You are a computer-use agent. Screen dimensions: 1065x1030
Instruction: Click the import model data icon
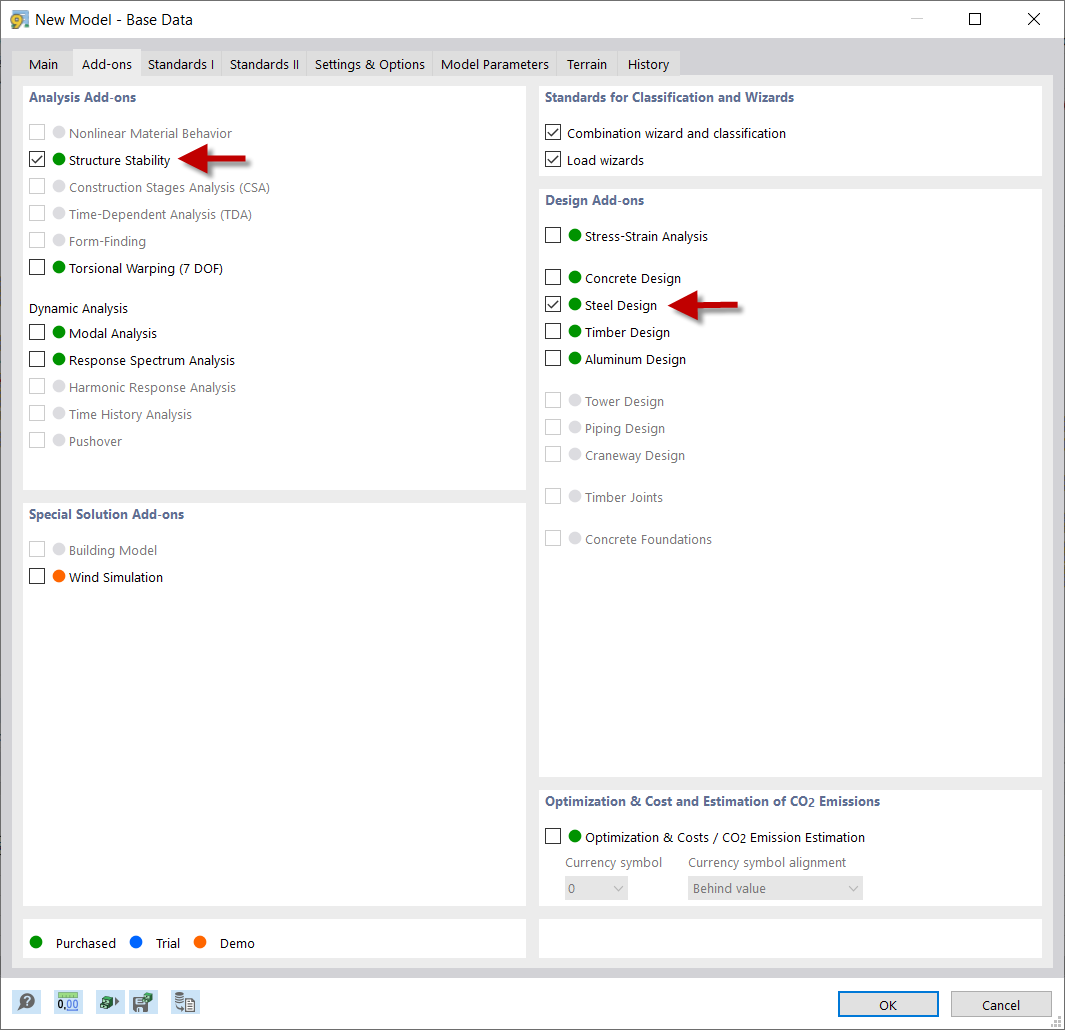coord(109,1001)
